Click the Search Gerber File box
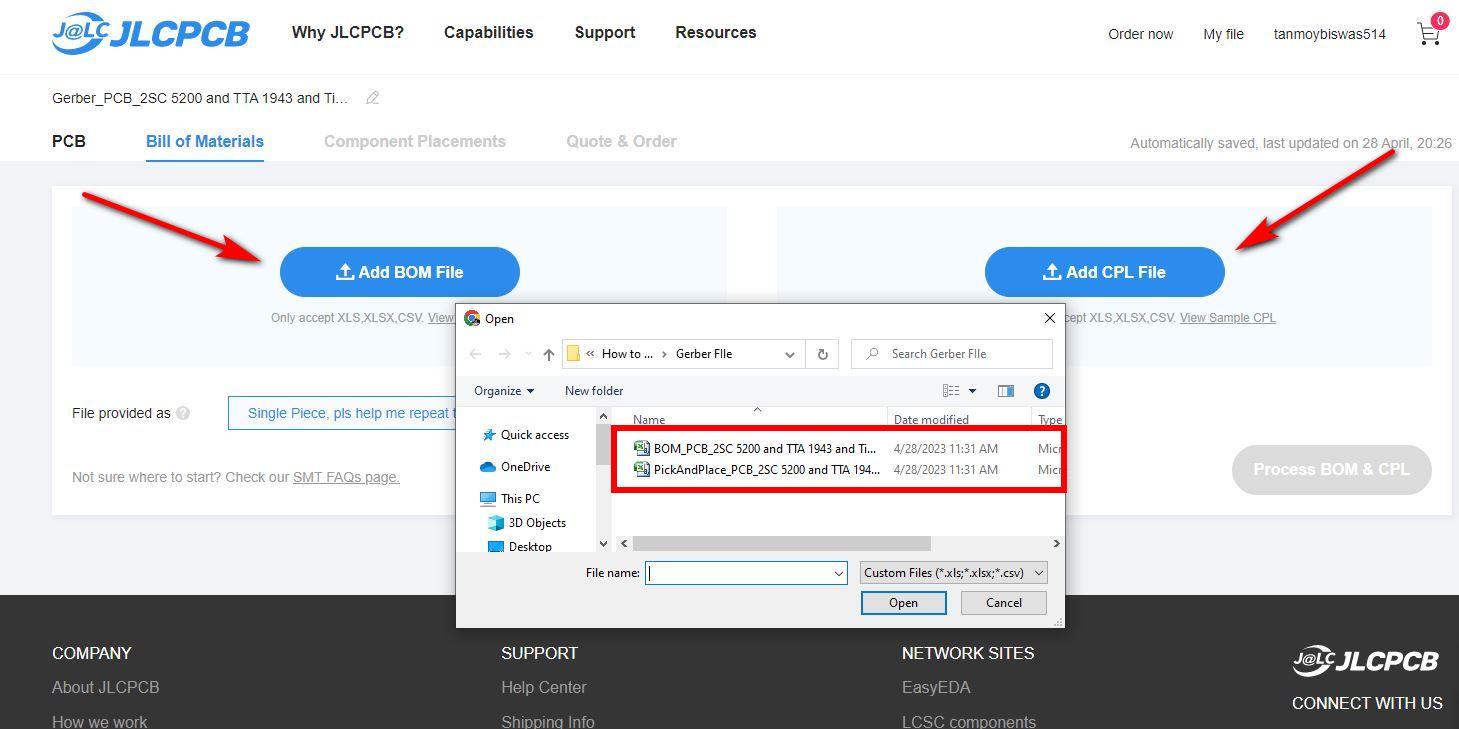The height and width of the screenshot is (729, 1459). 952,354
